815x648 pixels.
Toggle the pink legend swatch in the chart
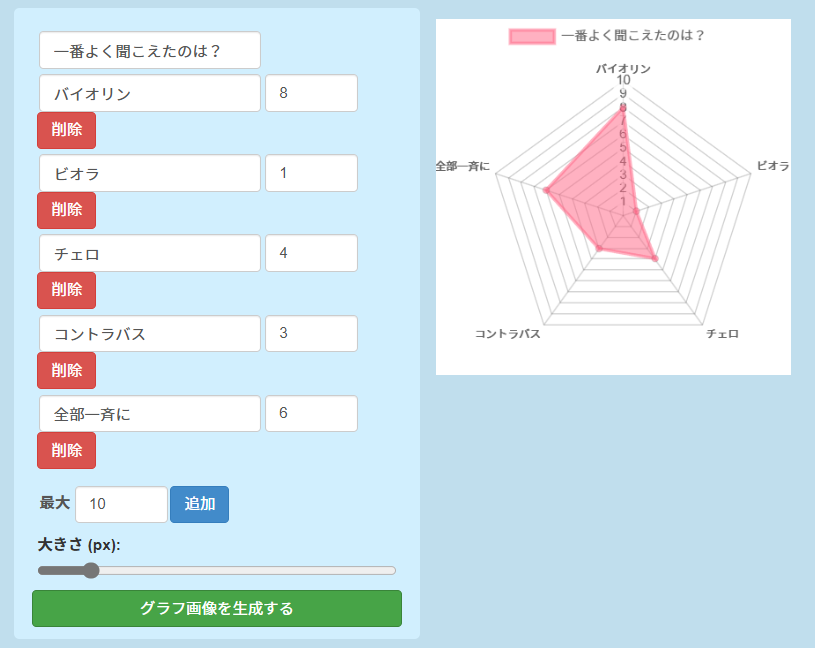[x=532, y=36]
